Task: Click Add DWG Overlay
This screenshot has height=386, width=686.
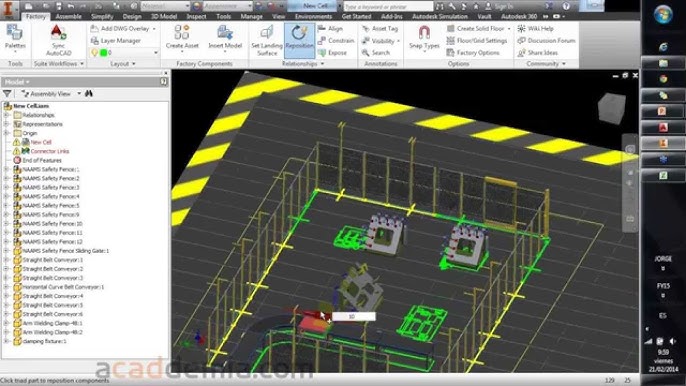Action: (x=124, y=28)
